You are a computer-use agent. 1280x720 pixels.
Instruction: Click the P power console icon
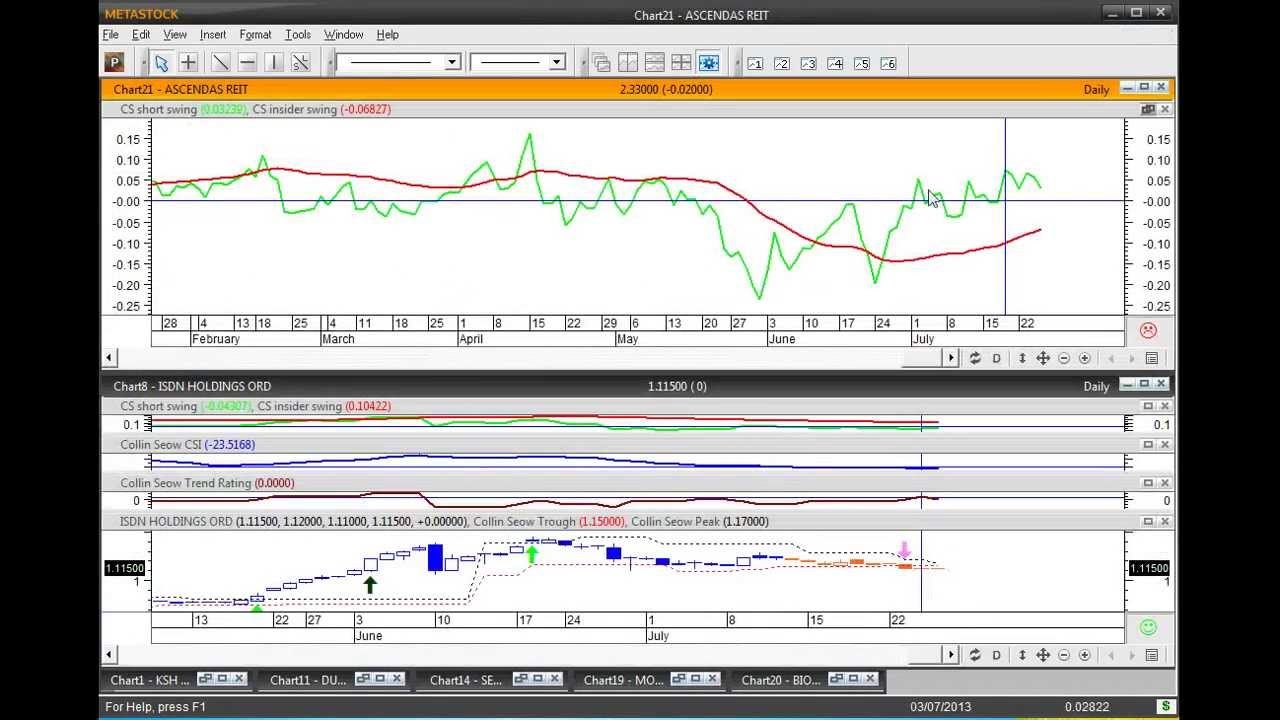(x=114, y=63)
